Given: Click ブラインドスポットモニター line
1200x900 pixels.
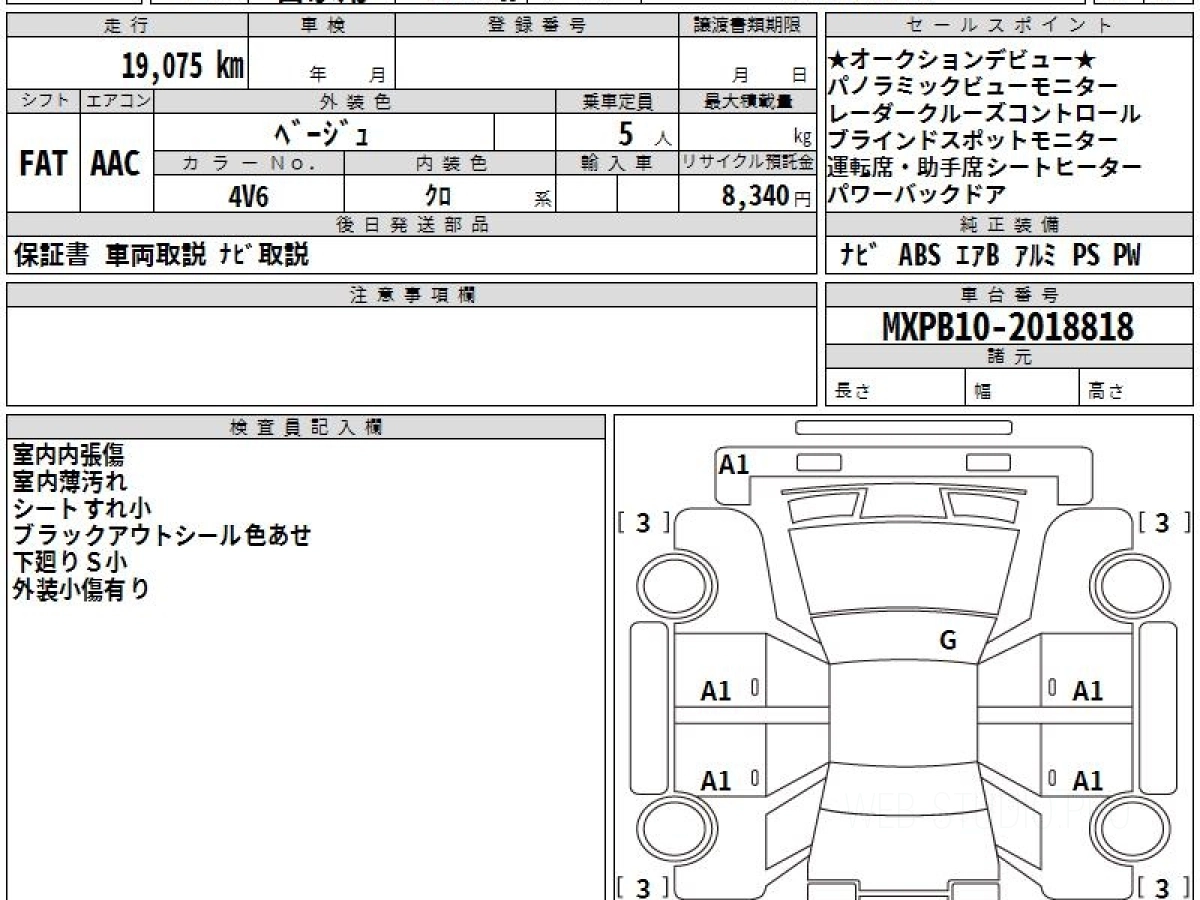Looking at the screenshot, I should click(x=972, y=140).
